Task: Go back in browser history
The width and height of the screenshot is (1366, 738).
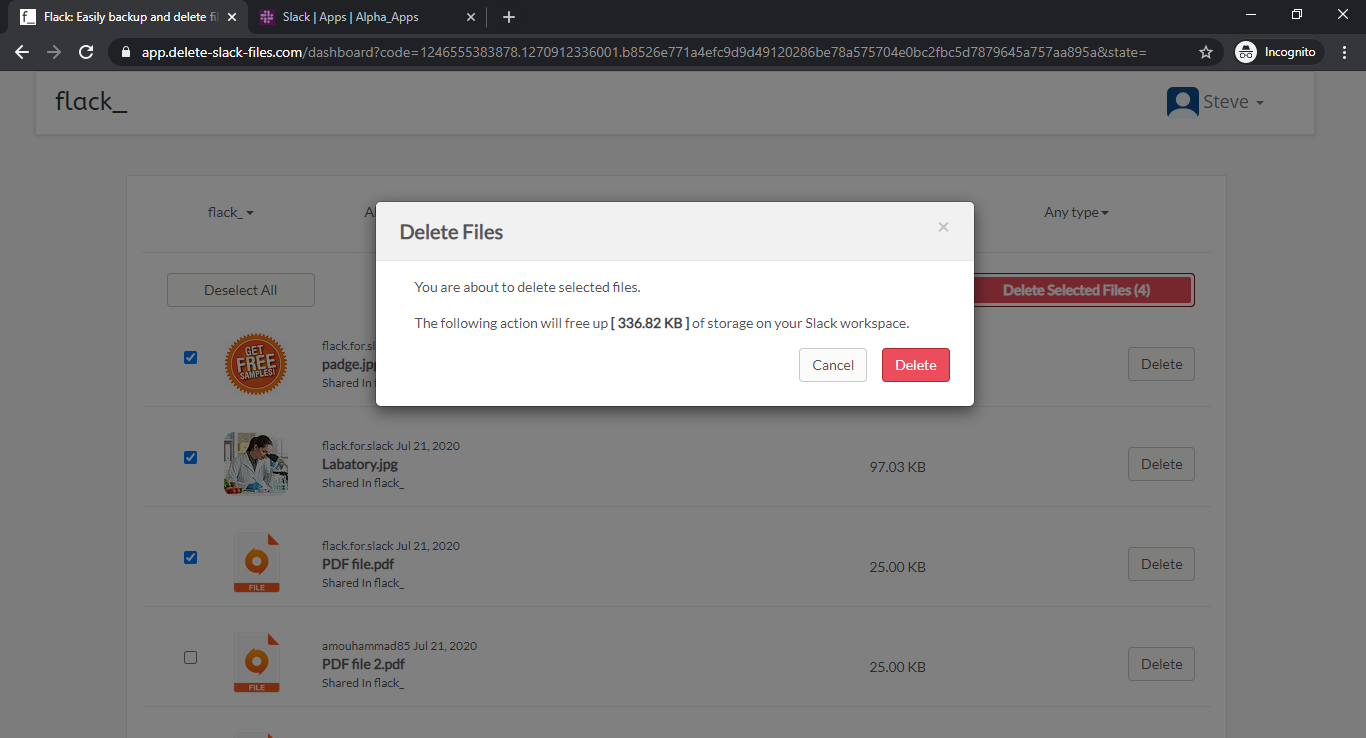Action: pyautogui.click(x=22, y=52)
